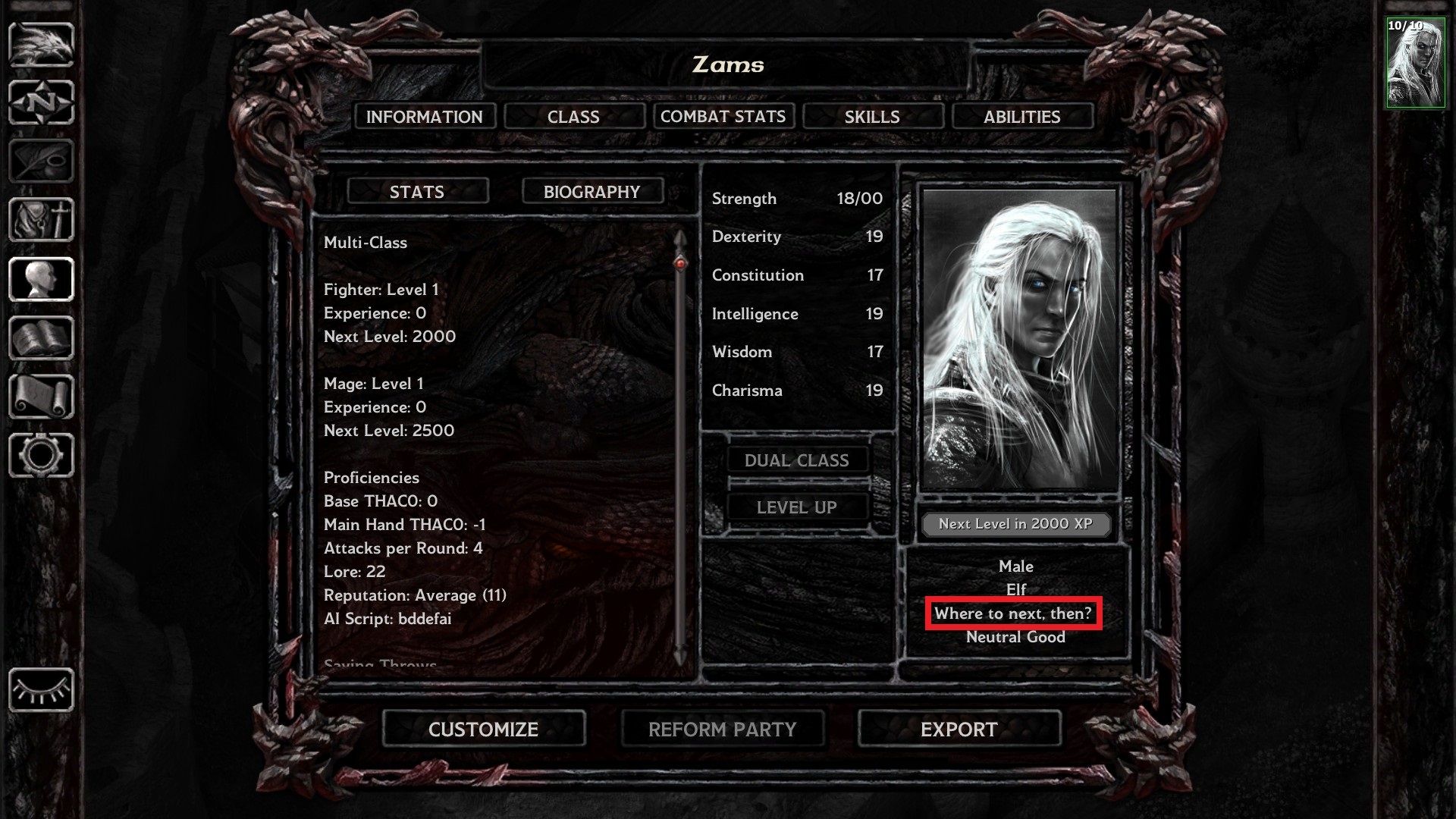This screenshot has width=1456, height=819.
Task: Open the SKILLS tab
Action: click(x=872, y=117)
